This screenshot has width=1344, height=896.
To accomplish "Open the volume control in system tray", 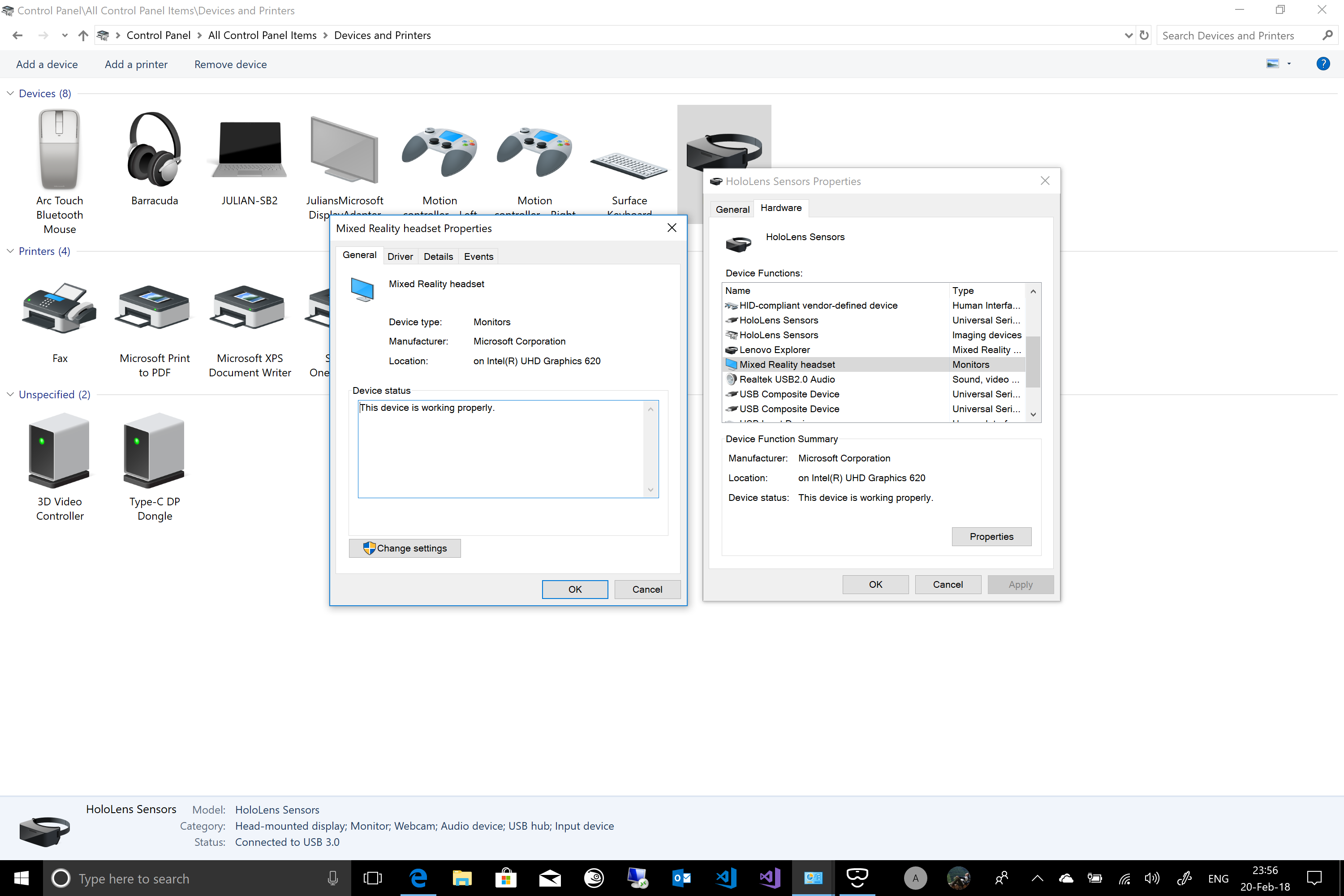I will [1152, 878].
